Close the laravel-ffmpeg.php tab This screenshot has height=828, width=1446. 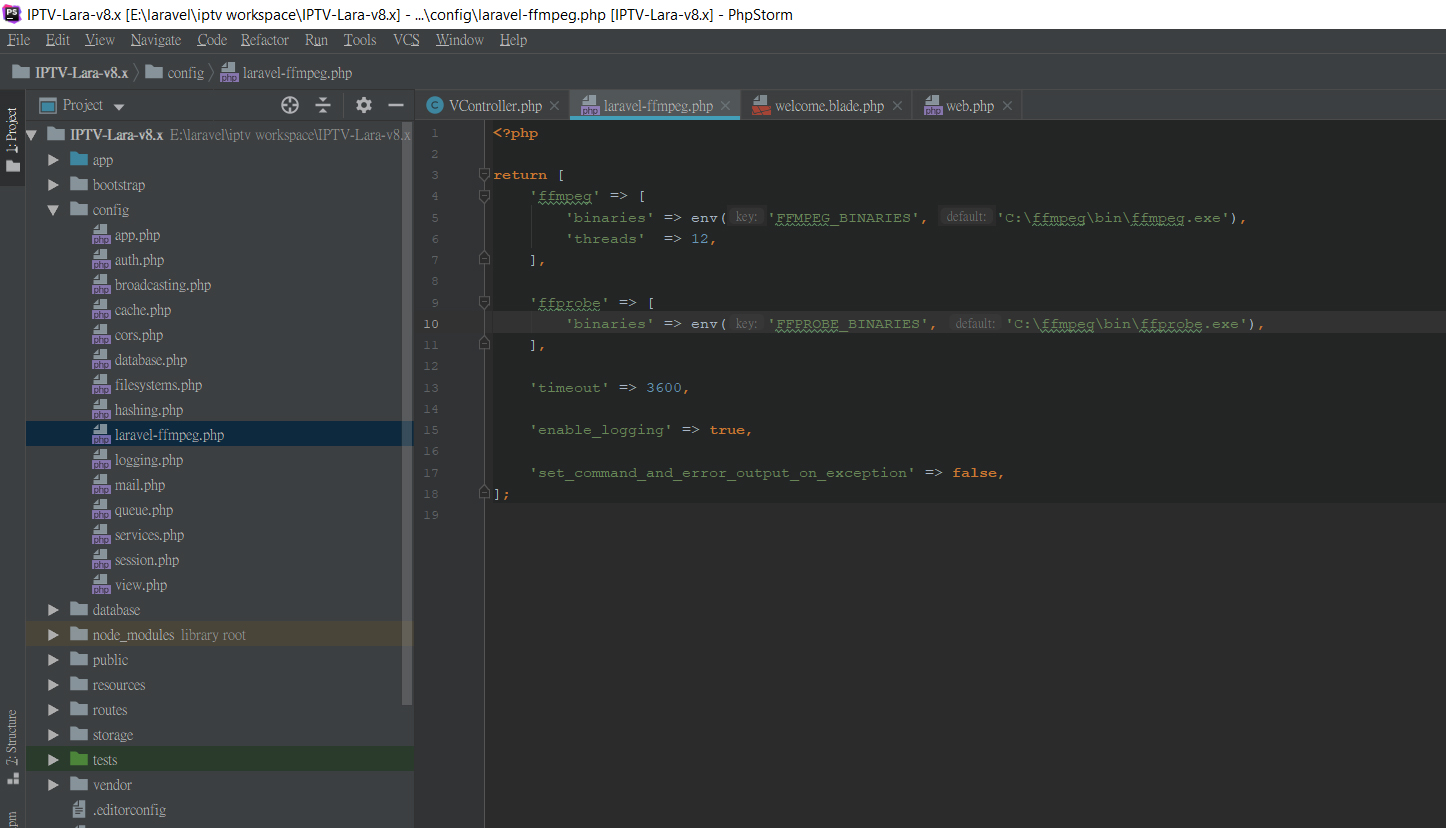(x=725, y=106)
